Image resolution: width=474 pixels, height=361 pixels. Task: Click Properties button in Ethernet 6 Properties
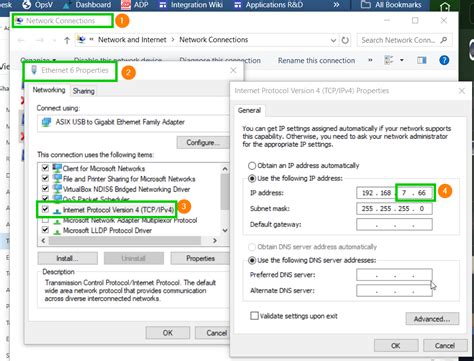[x=200, y=258]
